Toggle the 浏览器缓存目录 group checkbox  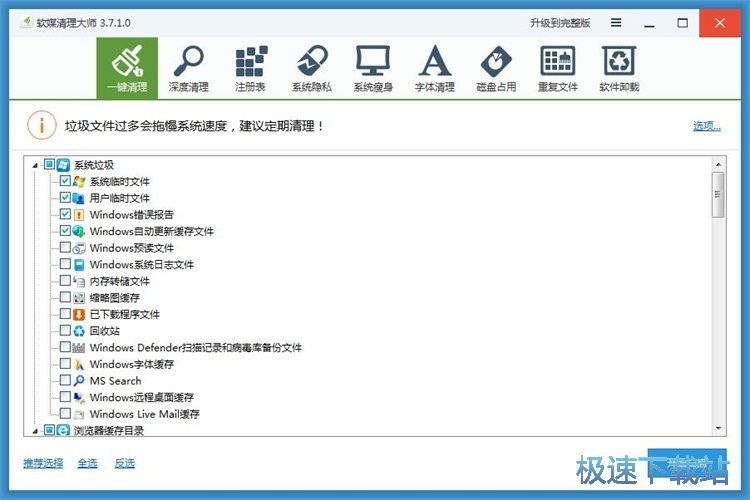[49, 430]
